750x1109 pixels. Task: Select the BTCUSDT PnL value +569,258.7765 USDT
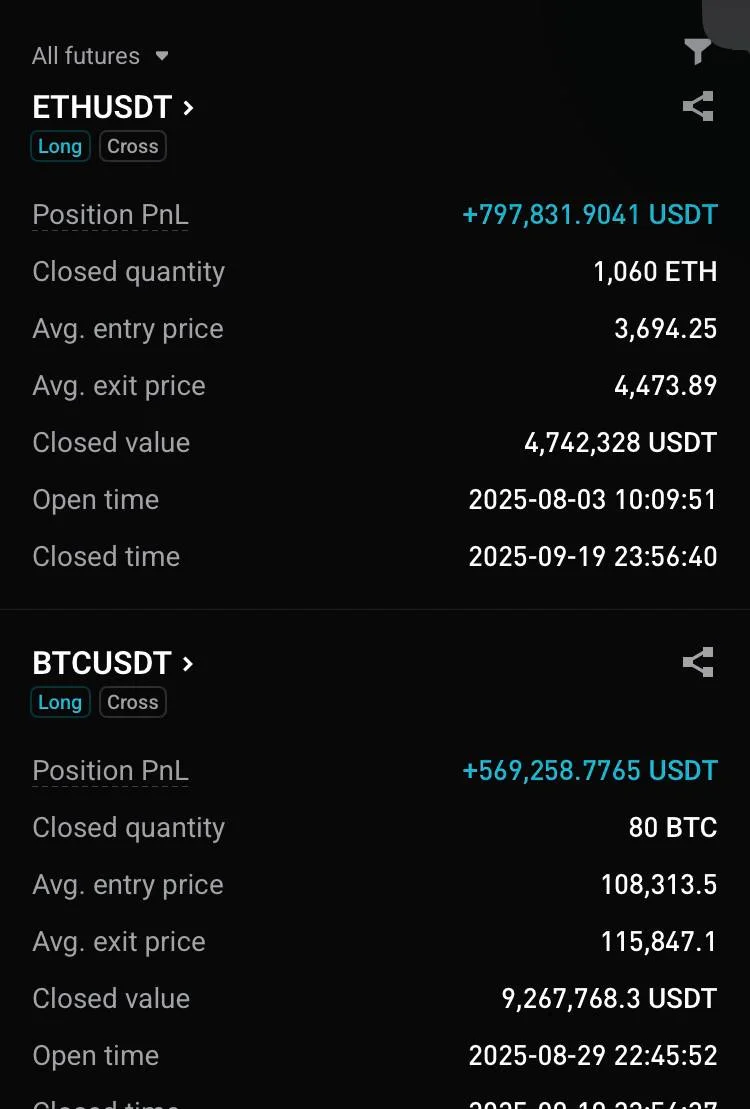590,771
